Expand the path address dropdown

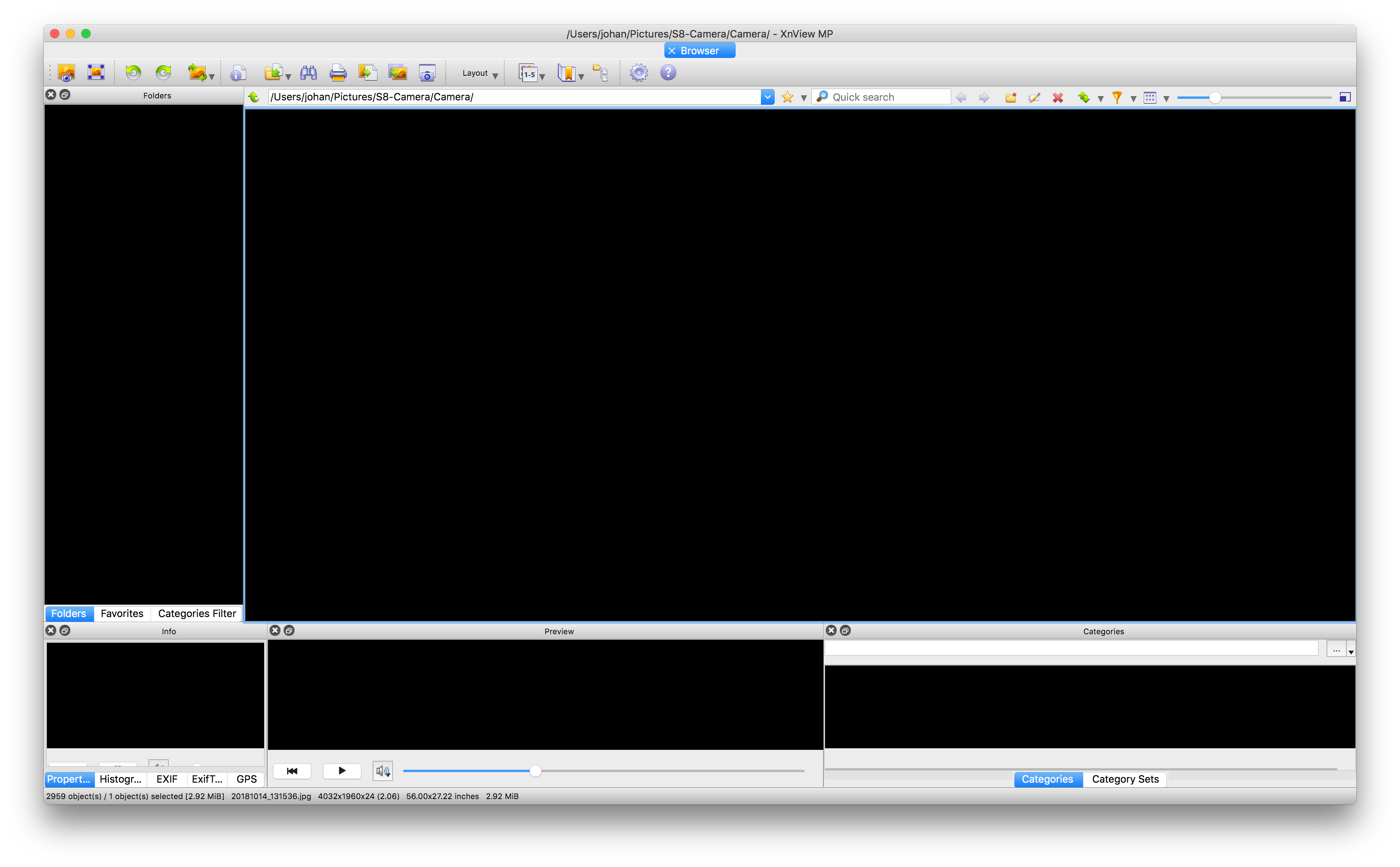tap(768, 97)
